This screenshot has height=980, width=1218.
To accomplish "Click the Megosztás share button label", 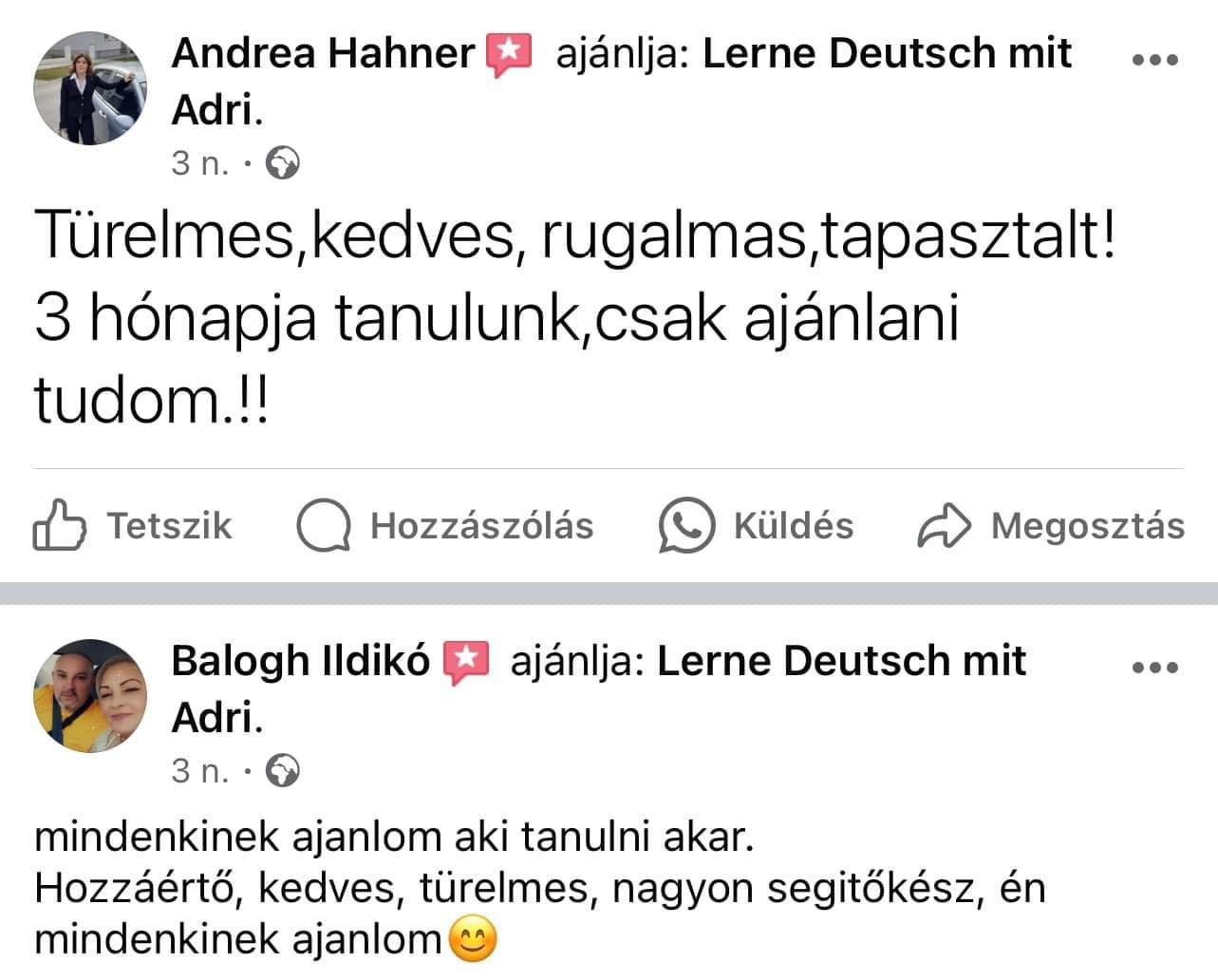I will point(1087,526).
